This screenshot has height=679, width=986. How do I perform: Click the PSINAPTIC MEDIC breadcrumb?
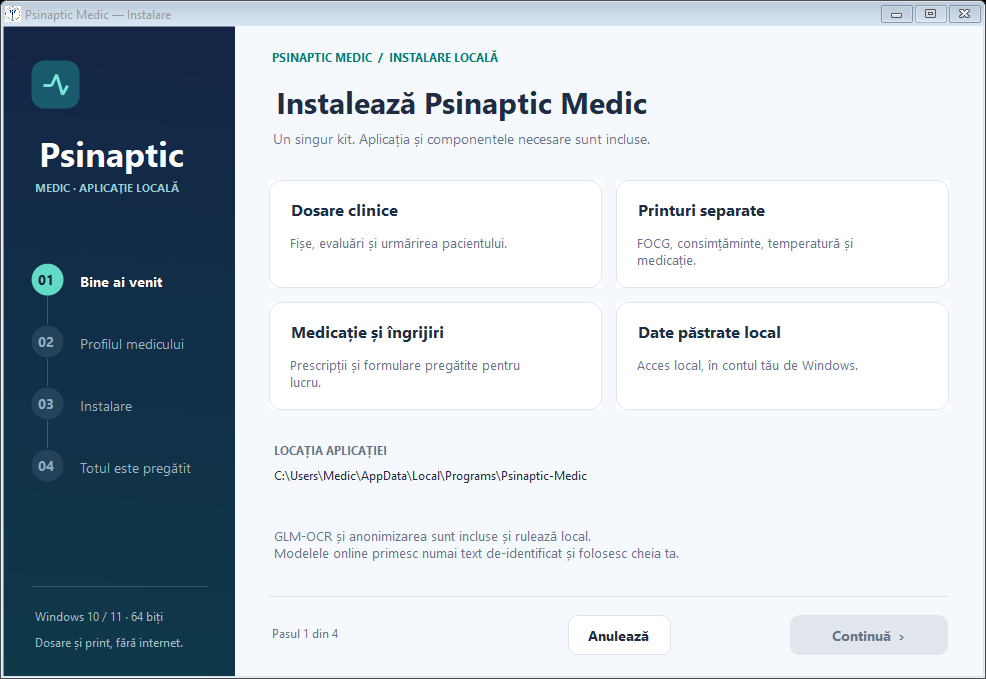322,58
